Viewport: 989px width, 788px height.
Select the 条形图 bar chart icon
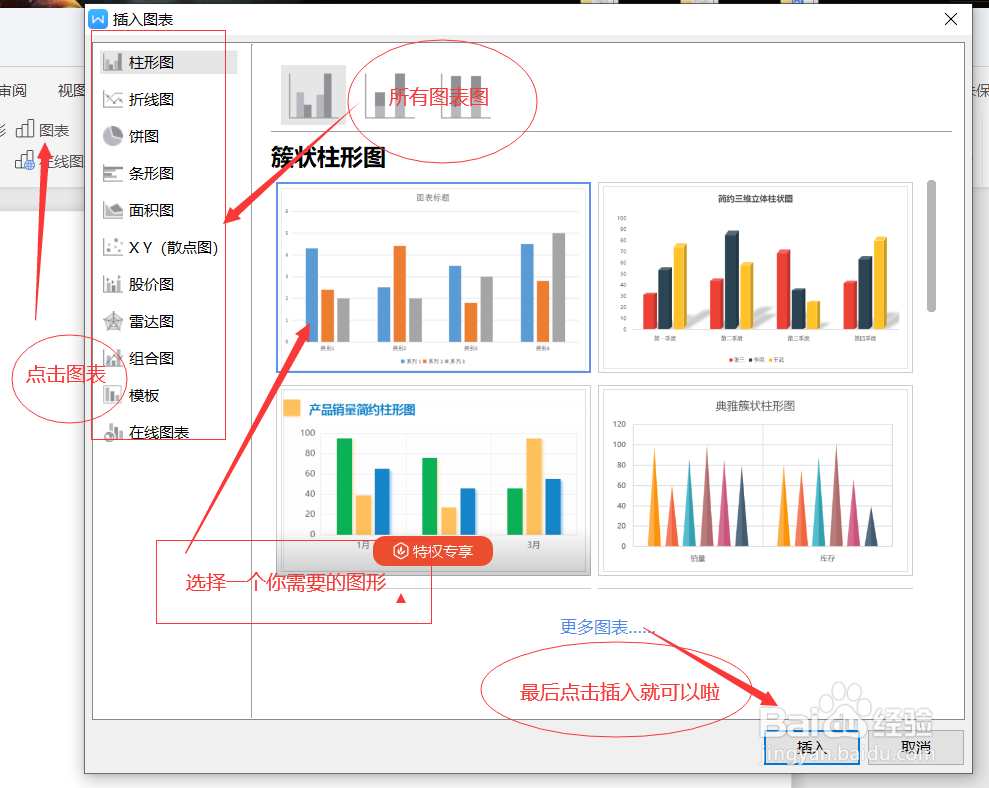click(113, 173)
